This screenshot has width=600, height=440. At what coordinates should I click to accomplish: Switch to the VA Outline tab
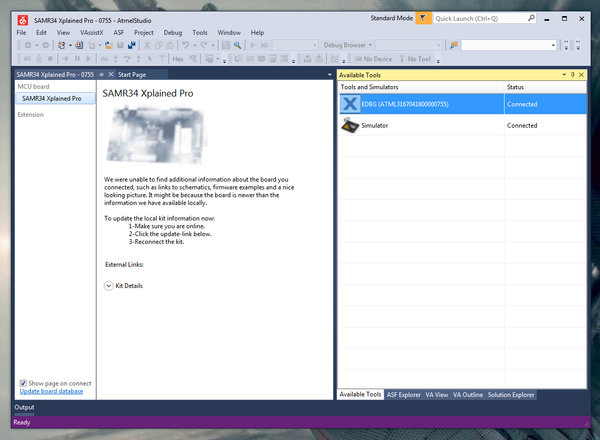pos(468,394)
